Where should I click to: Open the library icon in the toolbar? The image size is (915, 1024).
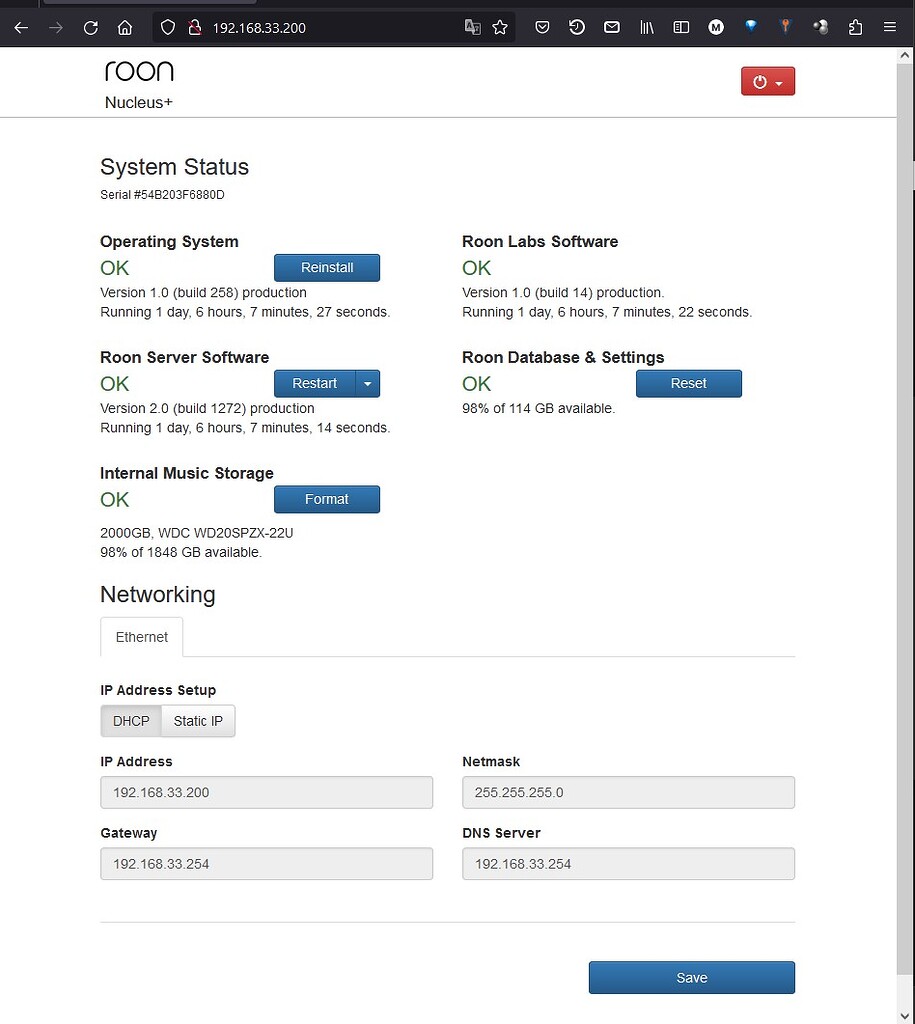point(646,27)
